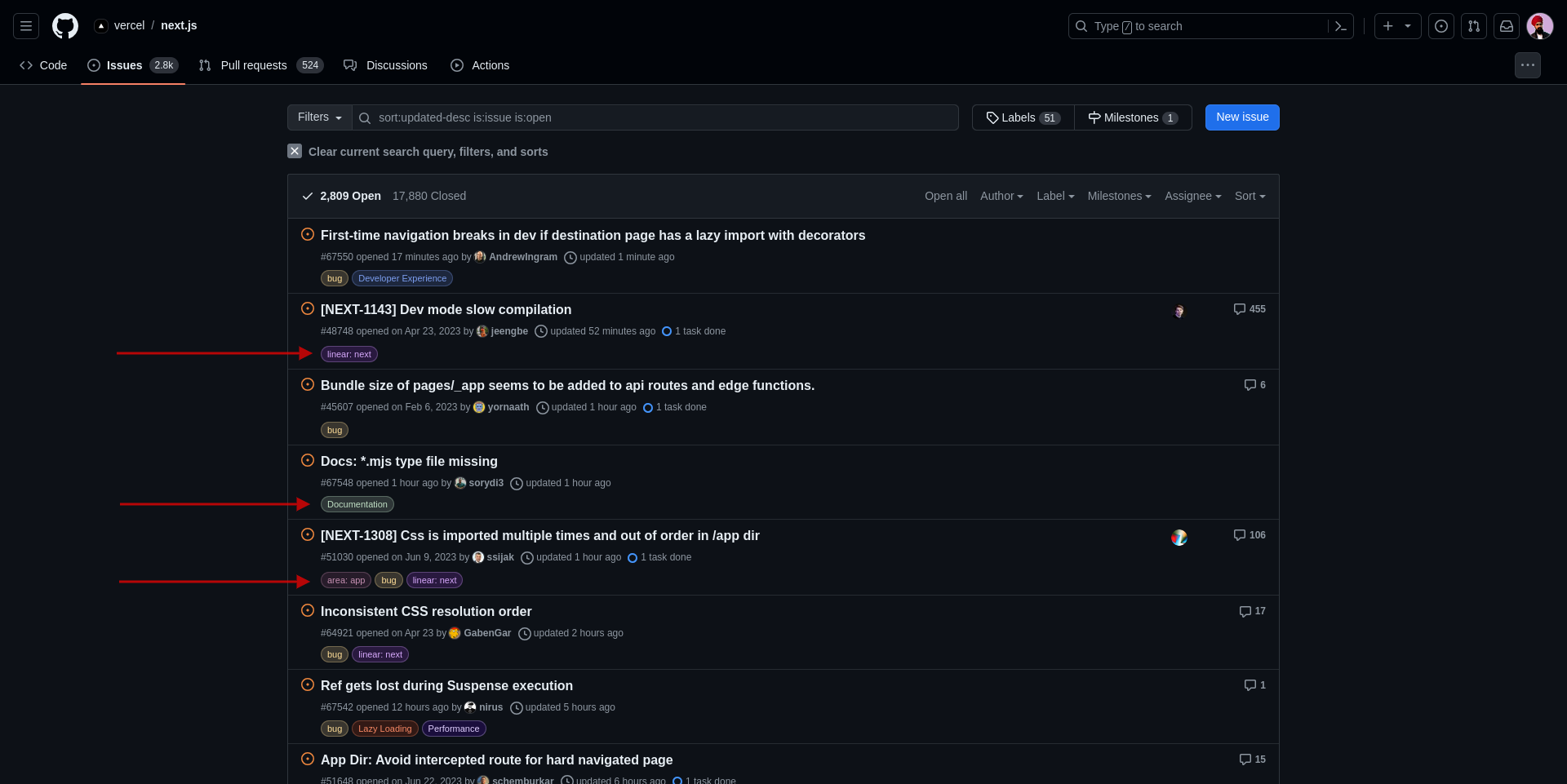Click author GabenGar username
Screen dimensions: 1567x784
pos(487,633)
